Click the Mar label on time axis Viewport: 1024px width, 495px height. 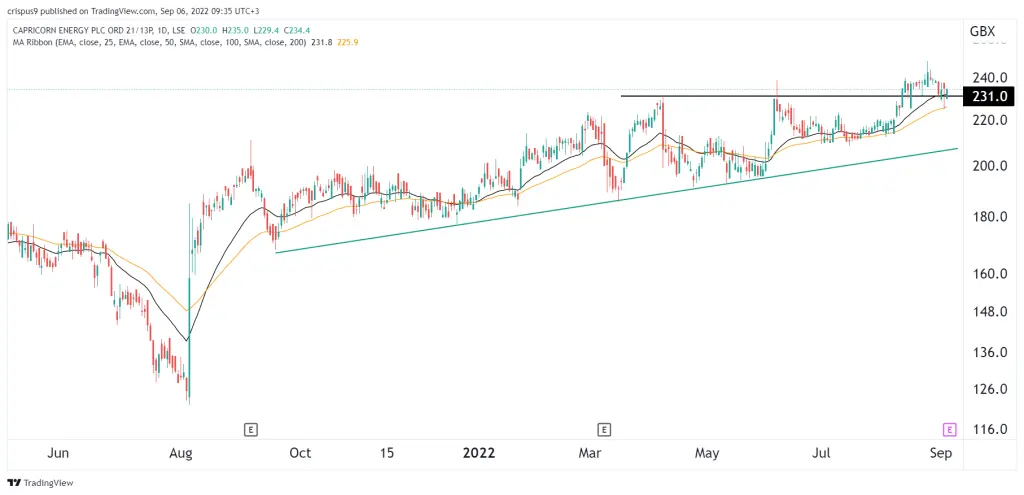coord(592,453)
